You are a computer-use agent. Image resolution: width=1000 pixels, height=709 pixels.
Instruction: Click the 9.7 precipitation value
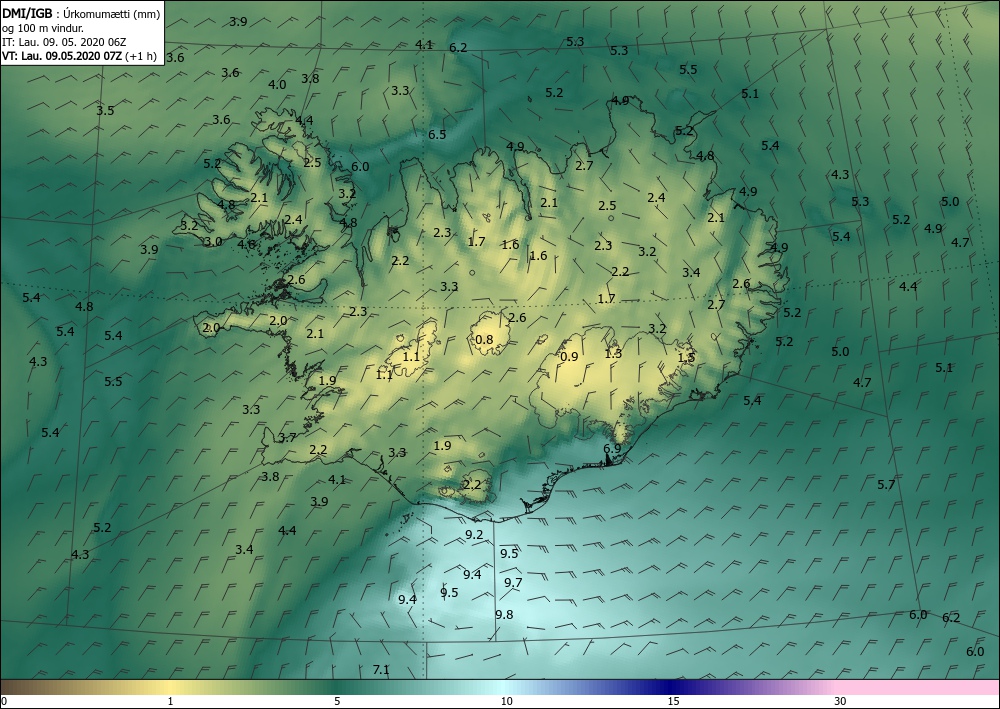coord(513,582)
